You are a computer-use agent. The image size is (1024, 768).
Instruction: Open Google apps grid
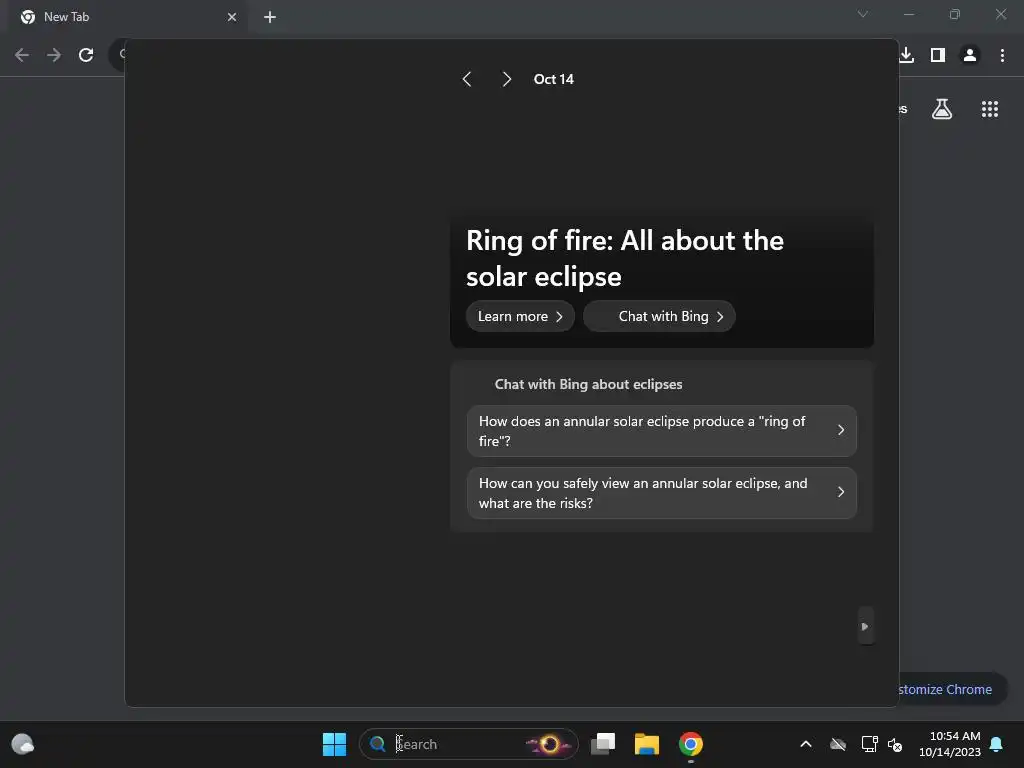pos(990,109)
